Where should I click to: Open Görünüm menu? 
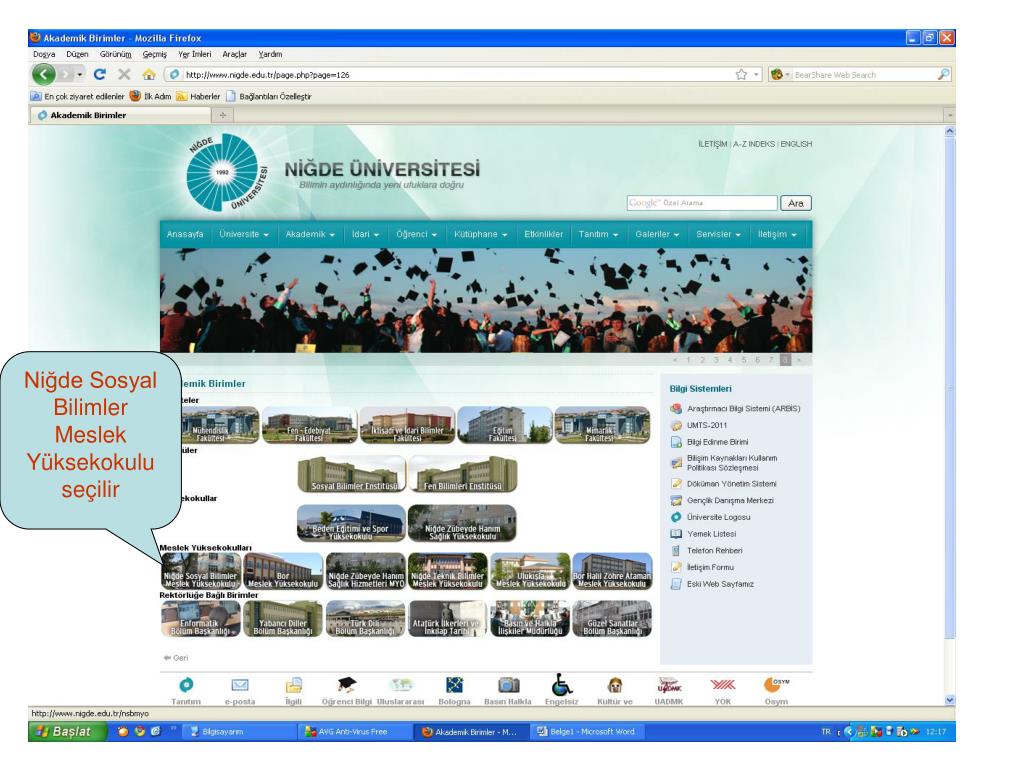pyautogui.click(x=115, y=54)
